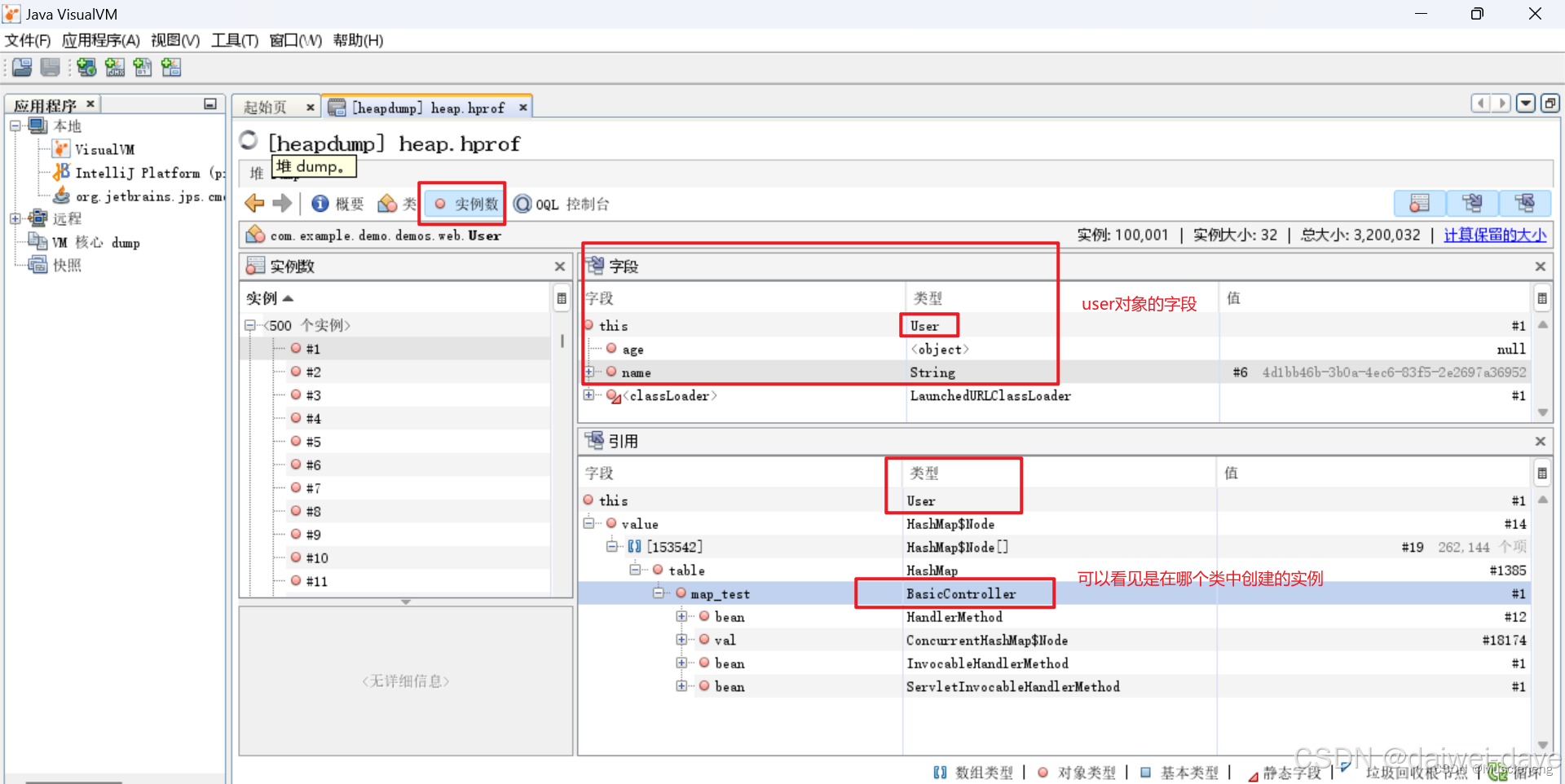
Task: Open fields table column chooser icon
Action: [1542, 298]
